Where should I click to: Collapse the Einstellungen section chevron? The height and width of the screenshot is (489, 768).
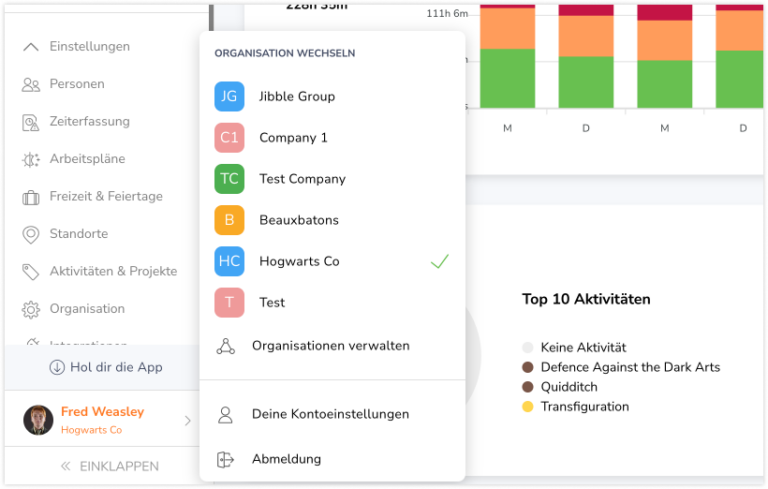[x=31, y=47]
